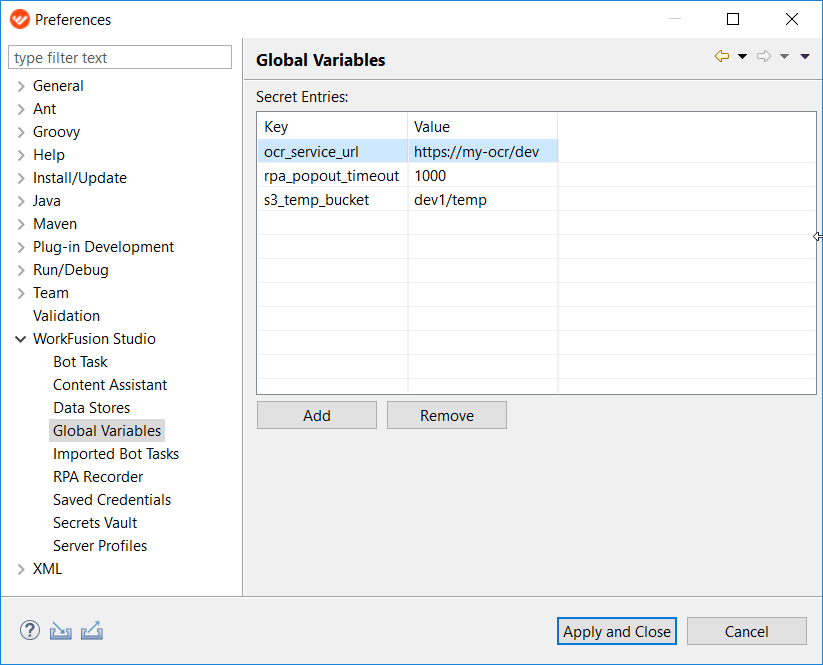
Task: Click the https://my-ocr/dev value cell
Action: coord(483,152)
